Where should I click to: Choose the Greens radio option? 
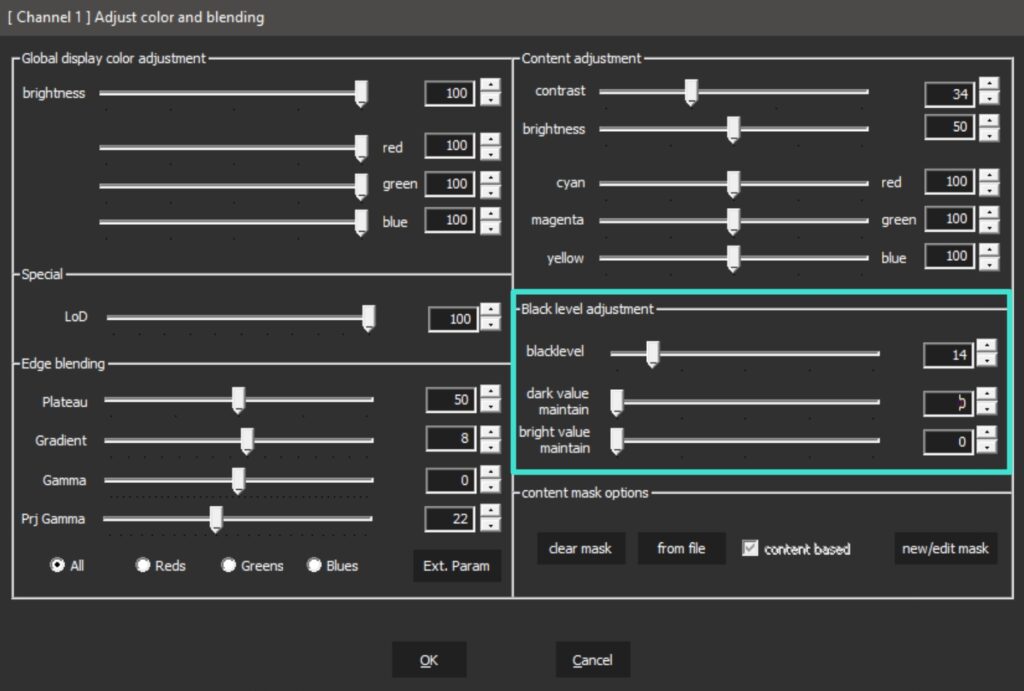[229, 565]
